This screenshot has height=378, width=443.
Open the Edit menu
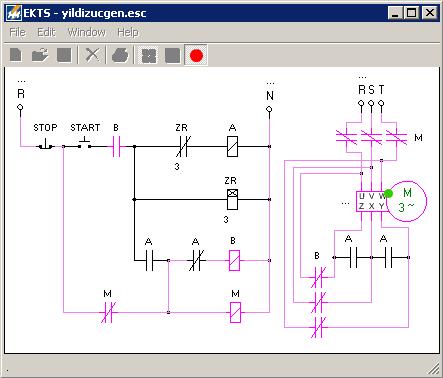[46, 32]
